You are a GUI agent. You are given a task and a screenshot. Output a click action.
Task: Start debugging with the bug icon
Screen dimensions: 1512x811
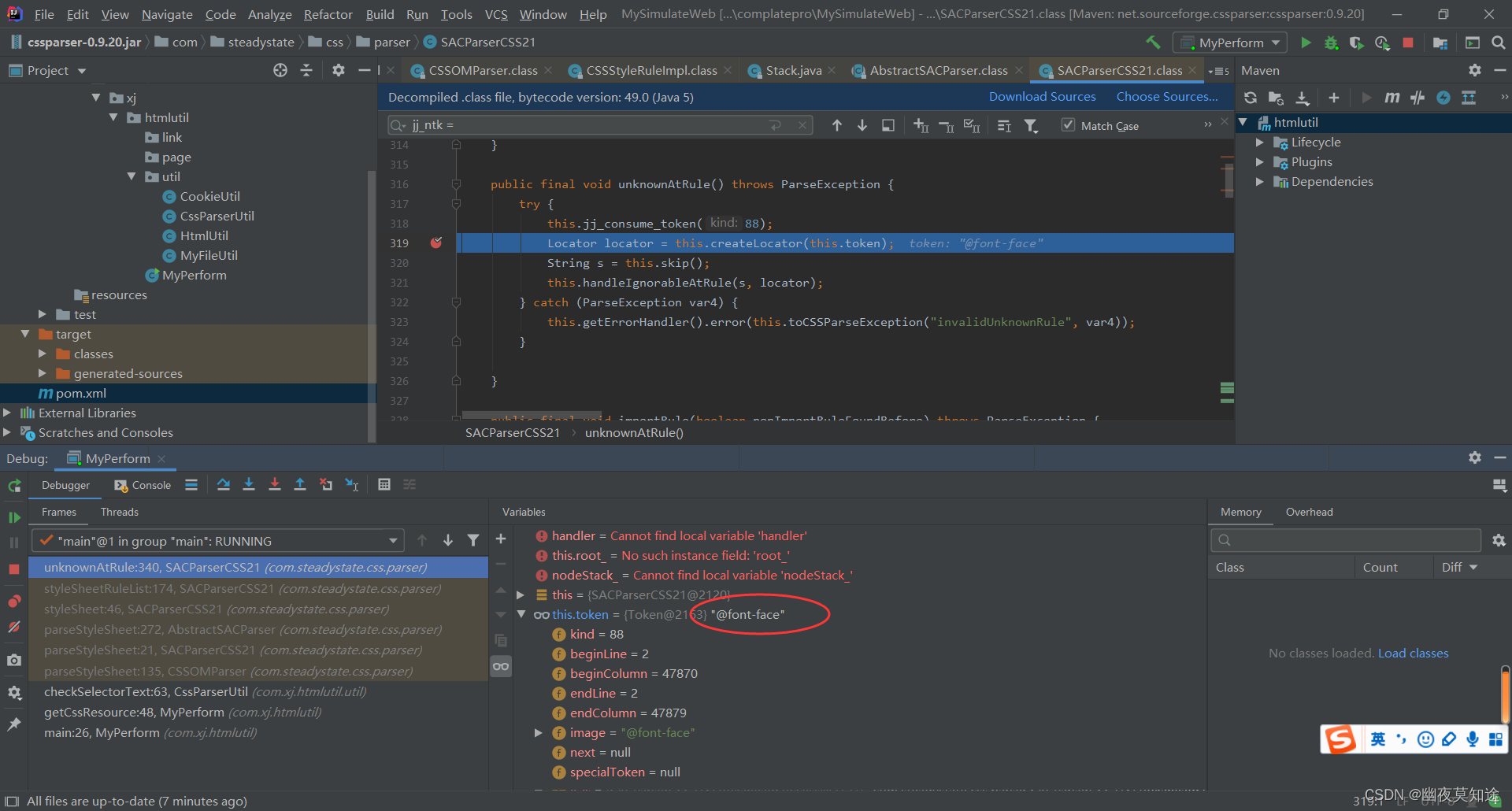(x=1331, y=43)
